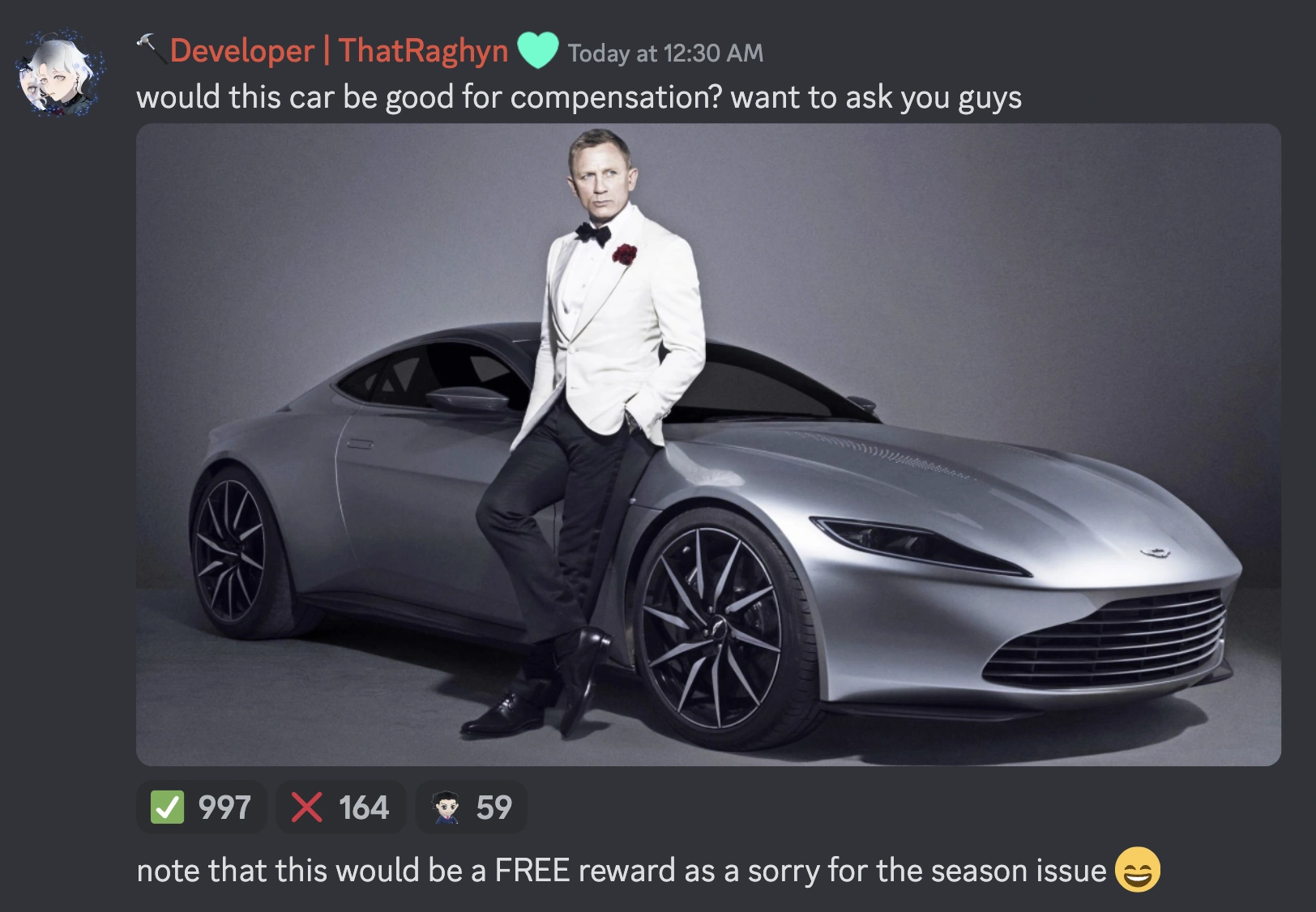
Task: Click the person emoji in the third reaction
Action: 446,808
